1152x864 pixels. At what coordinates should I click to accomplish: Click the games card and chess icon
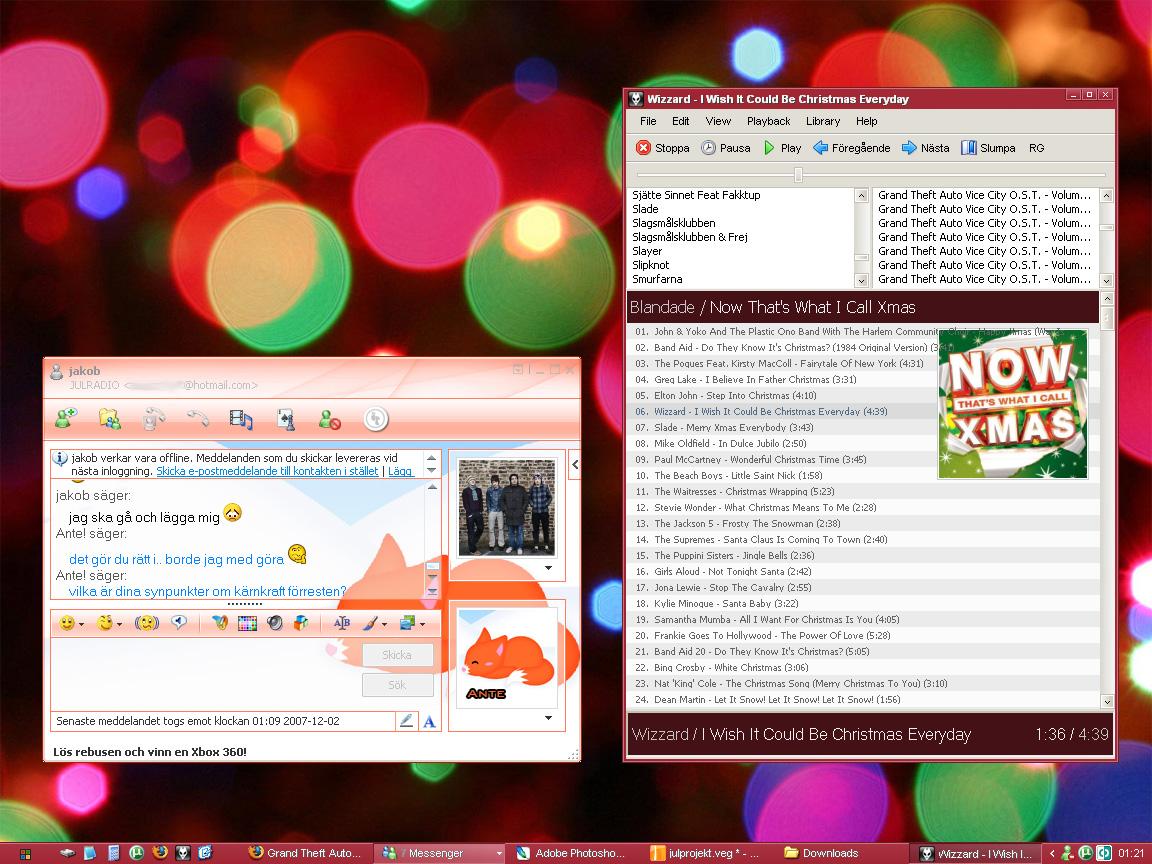[285, 420]
